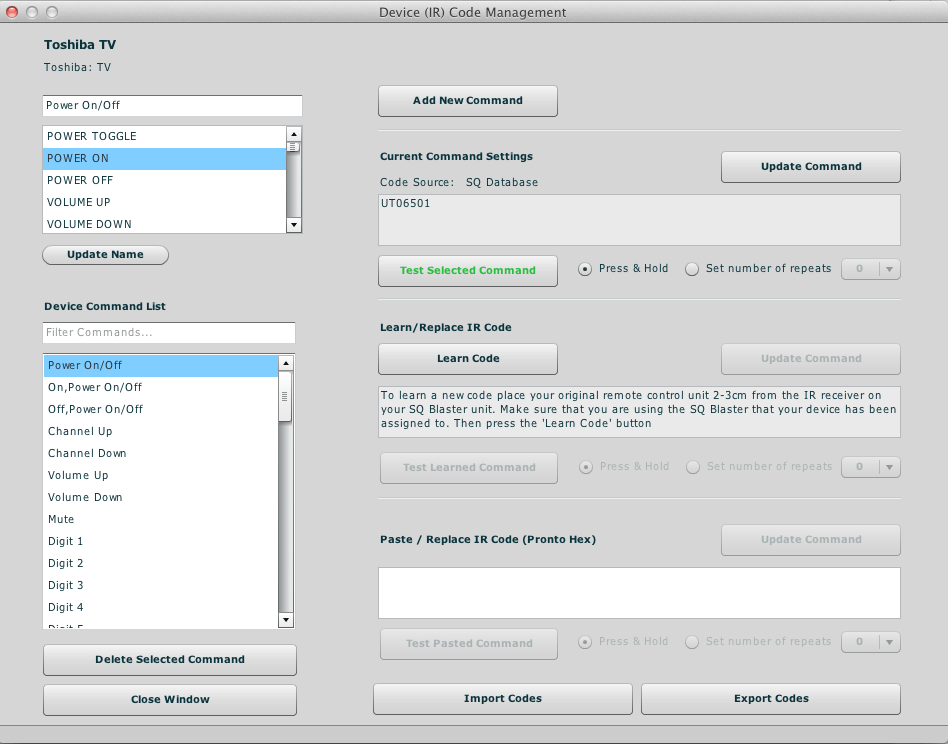Click down arrow of the POWER command list scrollbar

(294, 225)
